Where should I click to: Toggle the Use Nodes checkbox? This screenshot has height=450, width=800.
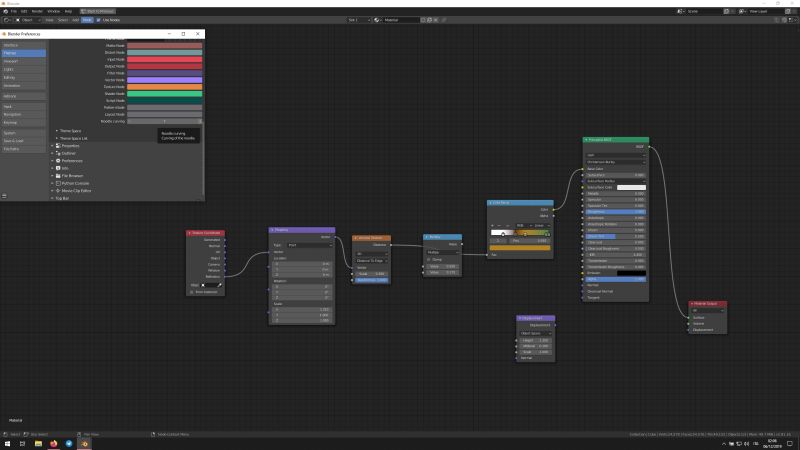click(98, 20)
